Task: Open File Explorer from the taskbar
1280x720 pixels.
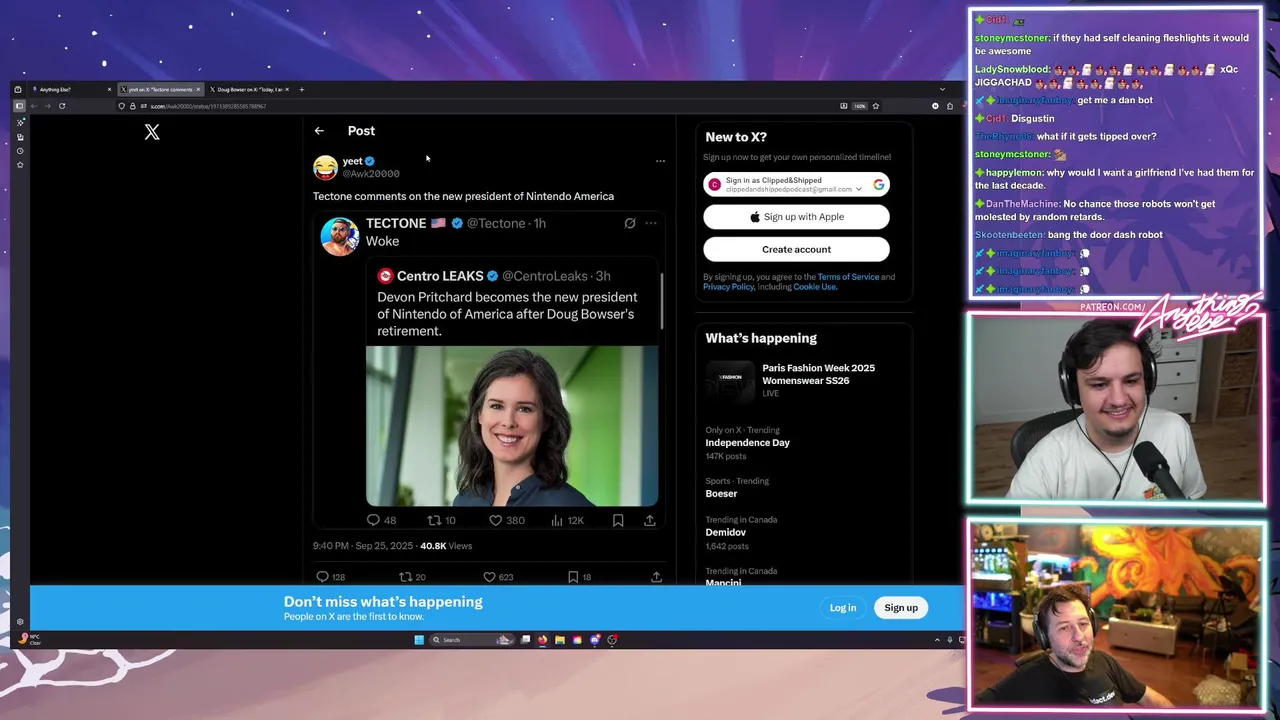Action: pos(560,640)
